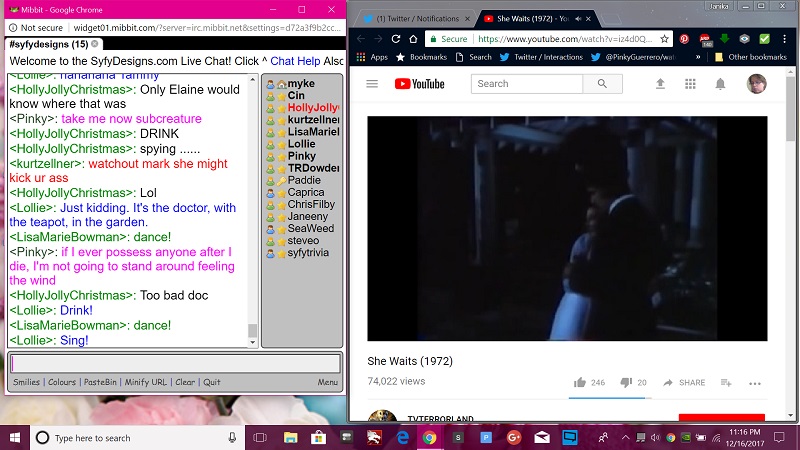This screenshot has height=450, width=800.
Task: Add video to a playlist
Action: tap(726, 383)
